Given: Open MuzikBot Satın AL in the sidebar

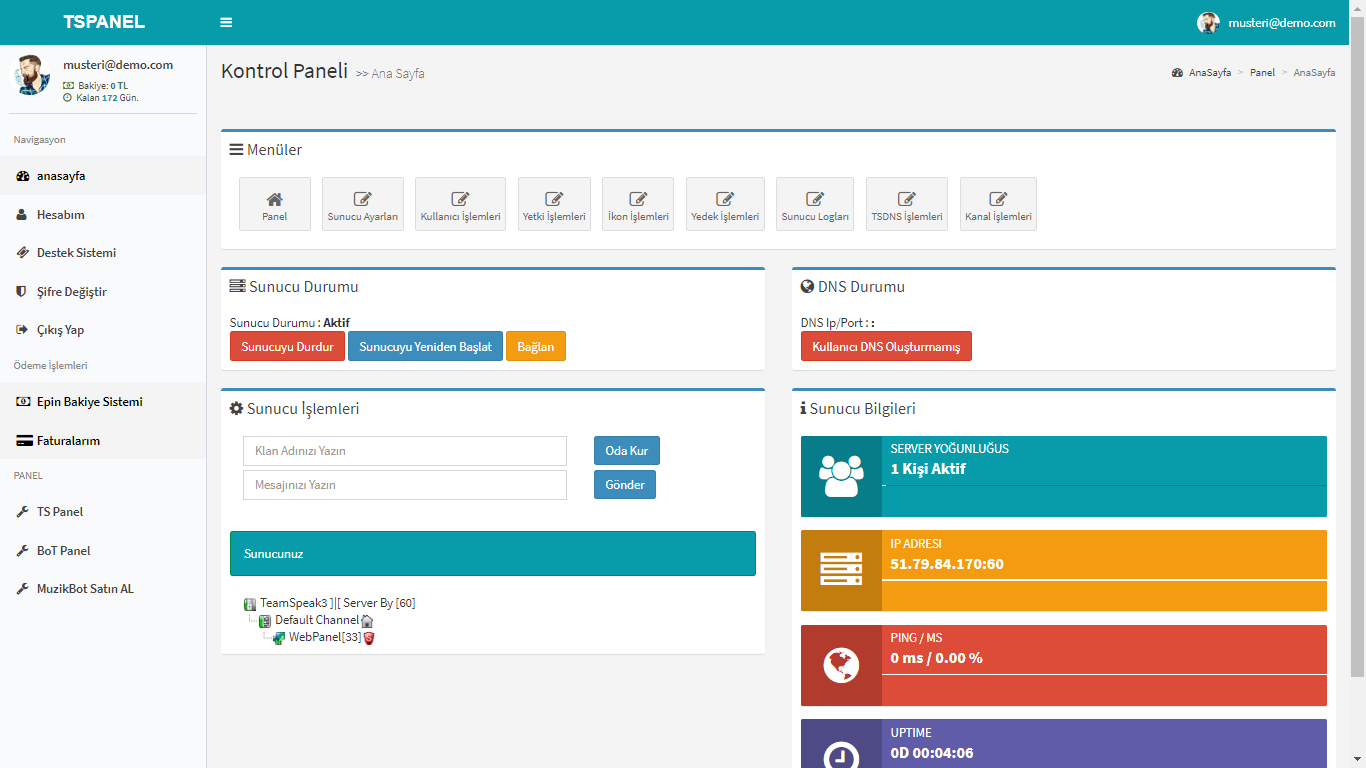Looking at the screenshot, I should (x=103, y=588).
